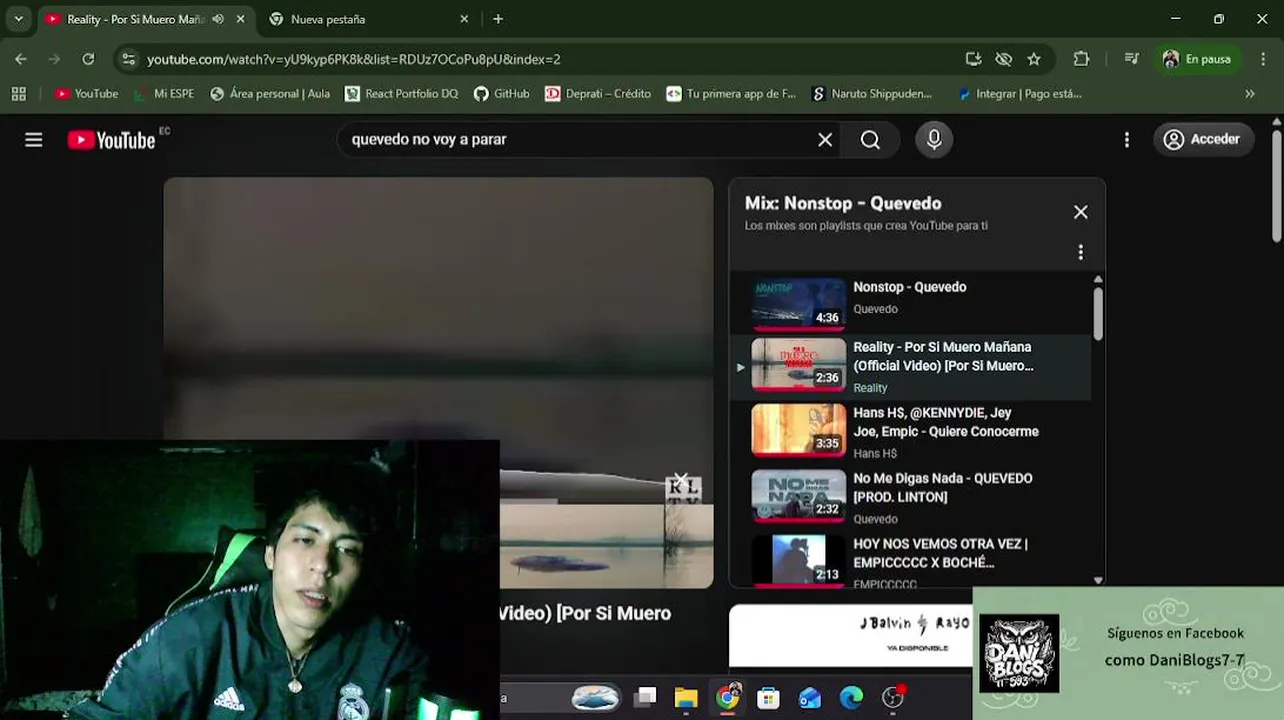Open the Chrome profile En pausa chip
Image resolution: width=1284 pixels, height=720 pixels.
coord(1197,59)
